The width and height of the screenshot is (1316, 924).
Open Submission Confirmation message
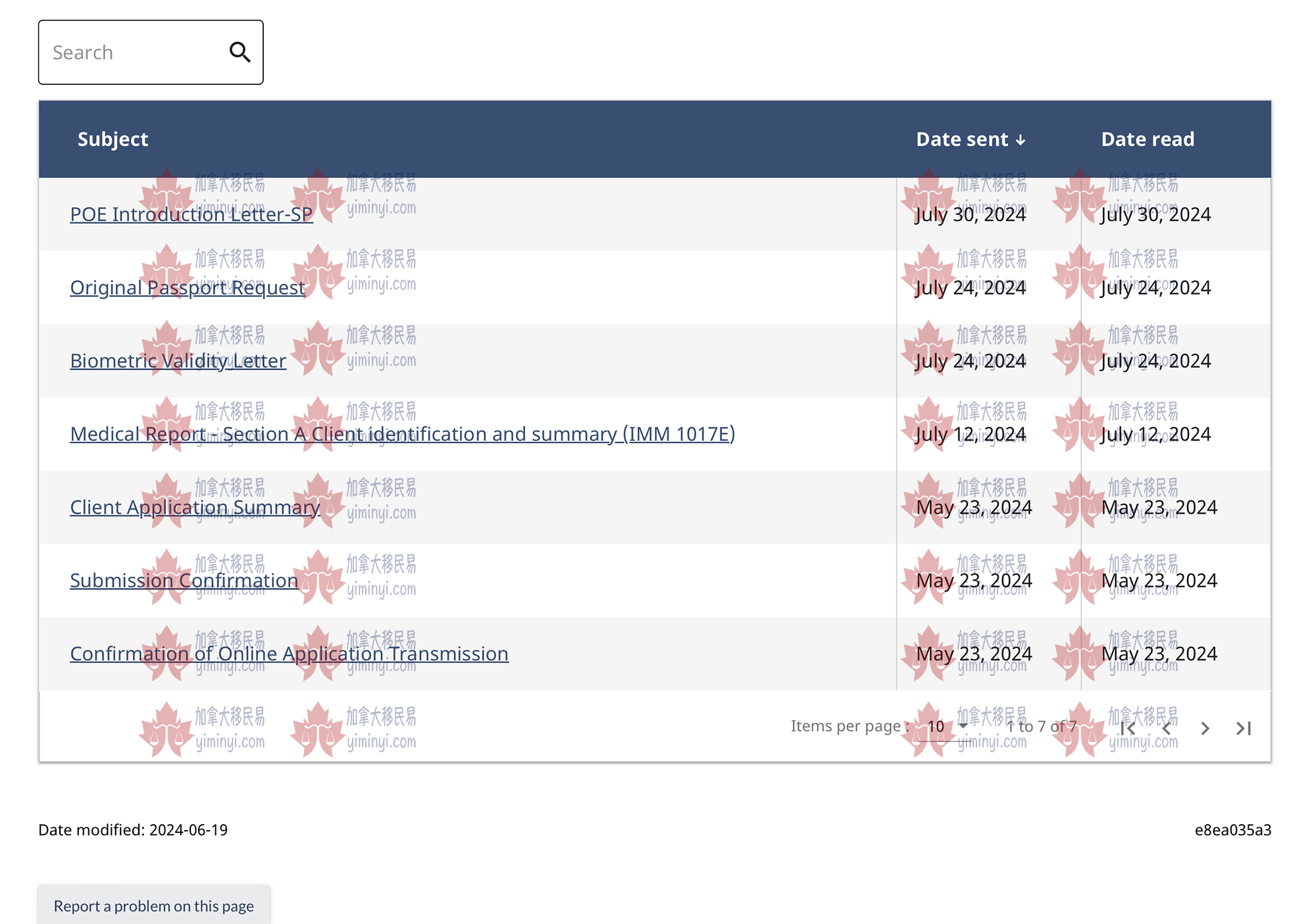184,580
